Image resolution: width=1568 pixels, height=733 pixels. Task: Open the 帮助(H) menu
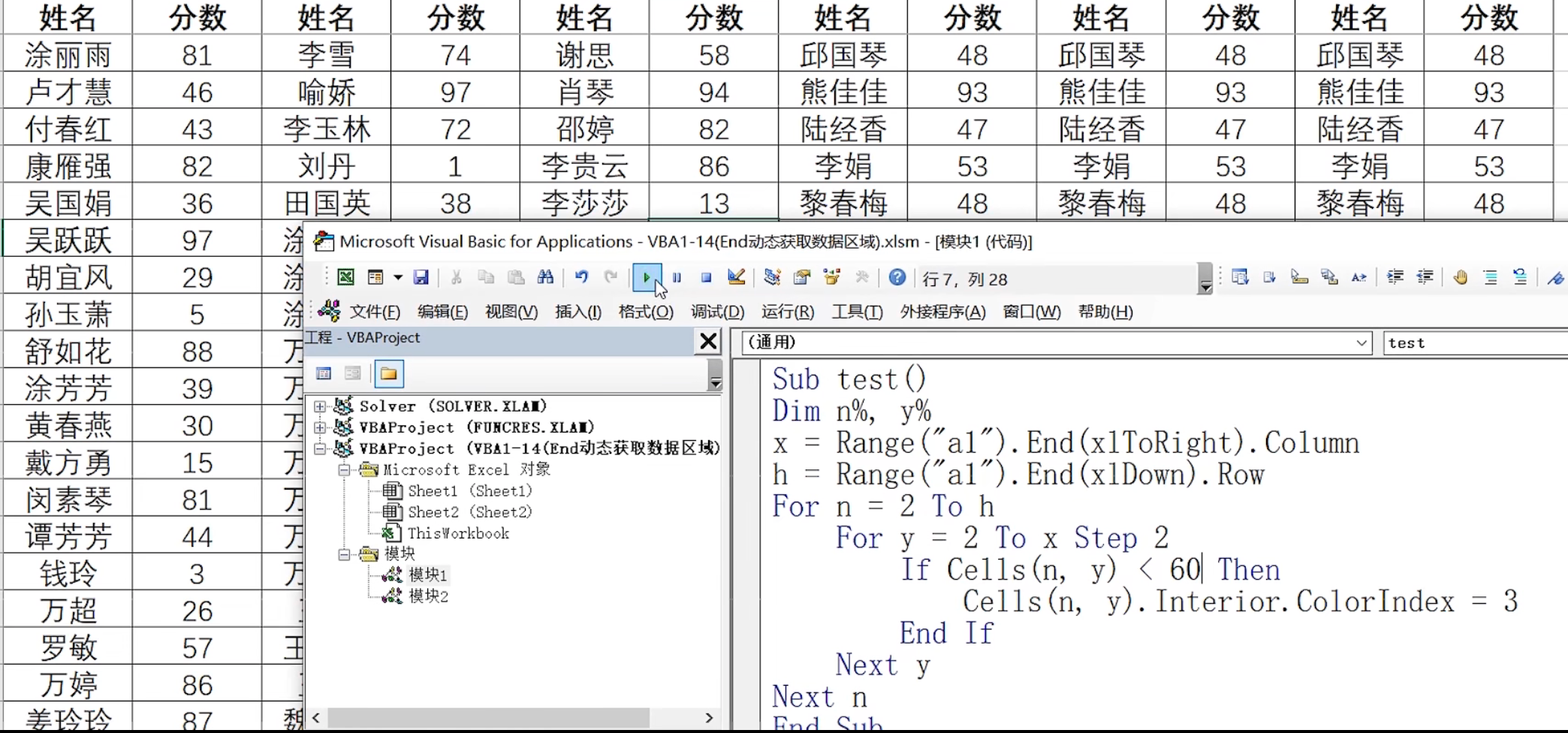tap(1105, 312)
